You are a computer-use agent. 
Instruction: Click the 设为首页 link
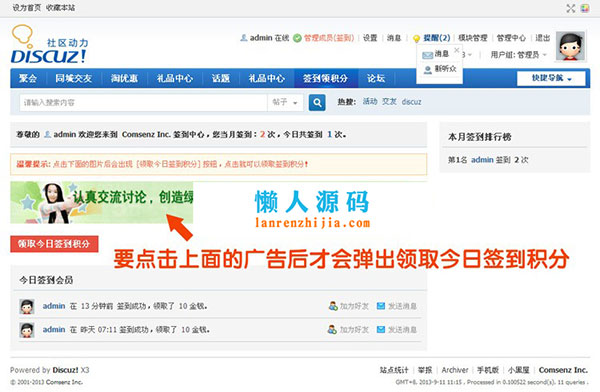click(x=27, y=8)
